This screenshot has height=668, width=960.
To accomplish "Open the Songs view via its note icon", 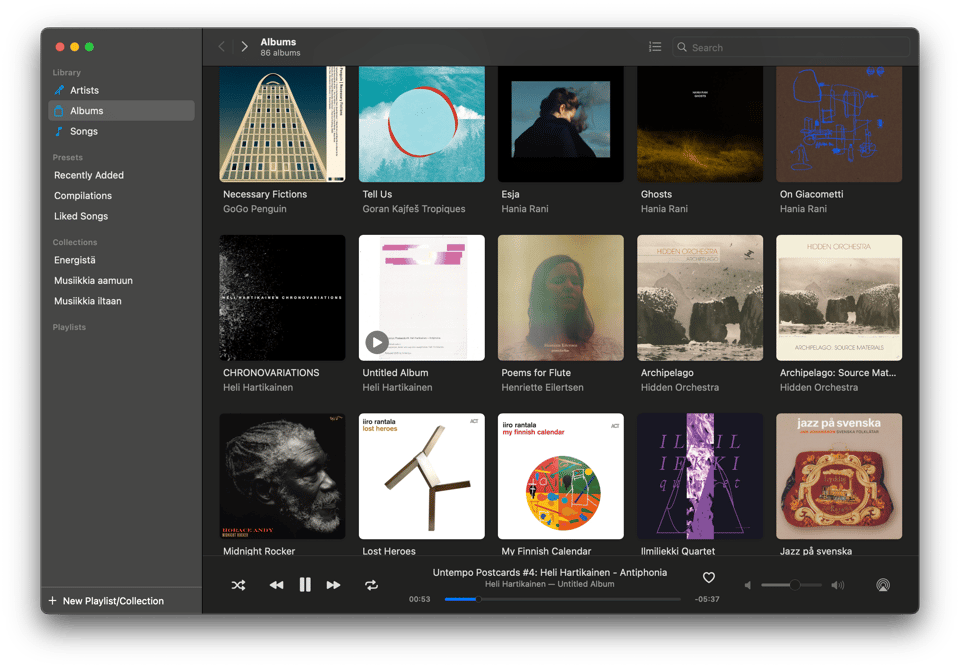I will tap(58, 131).
